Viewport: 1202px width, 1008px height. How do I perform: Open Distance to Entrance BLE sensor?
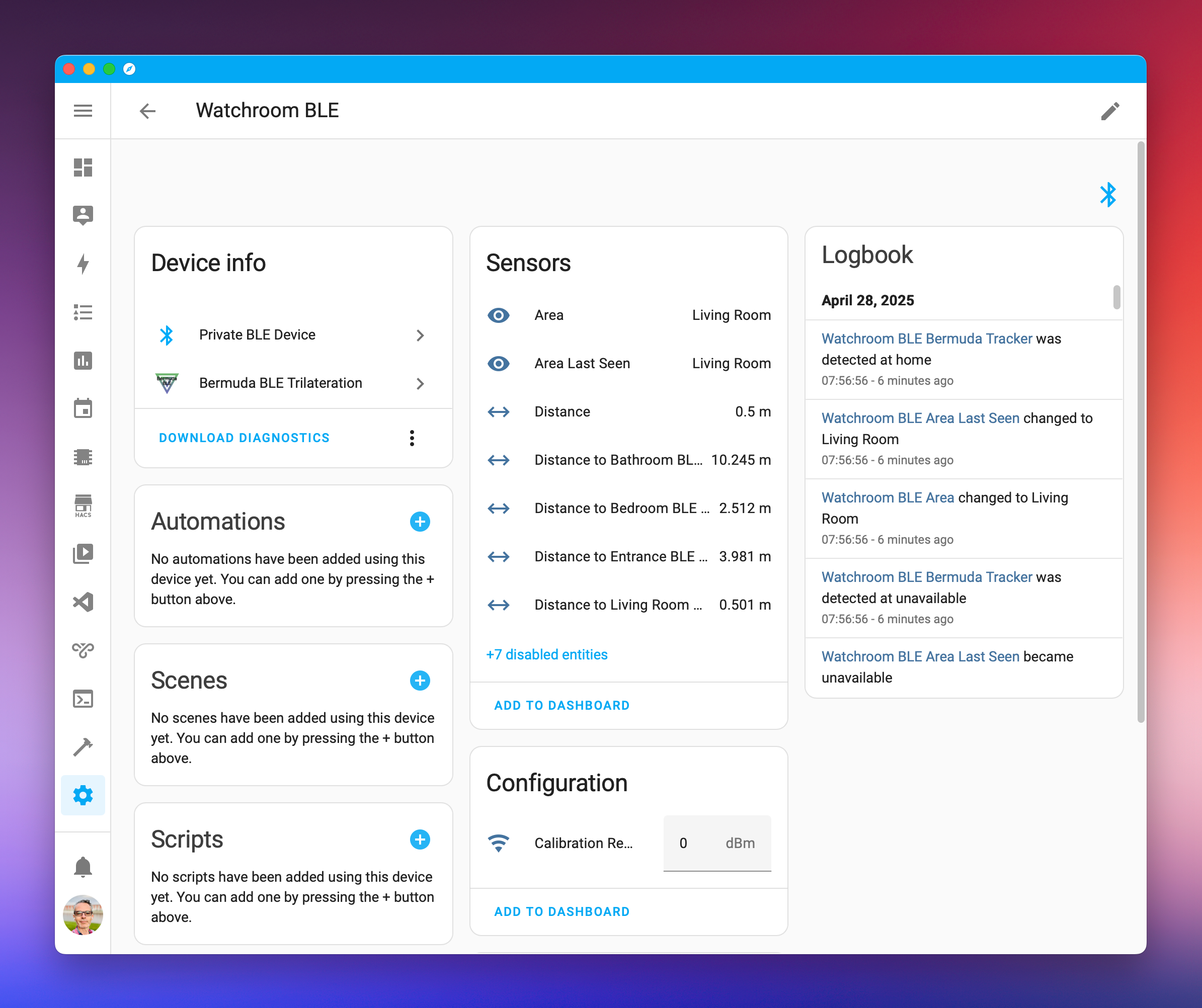tap(628, 557)
